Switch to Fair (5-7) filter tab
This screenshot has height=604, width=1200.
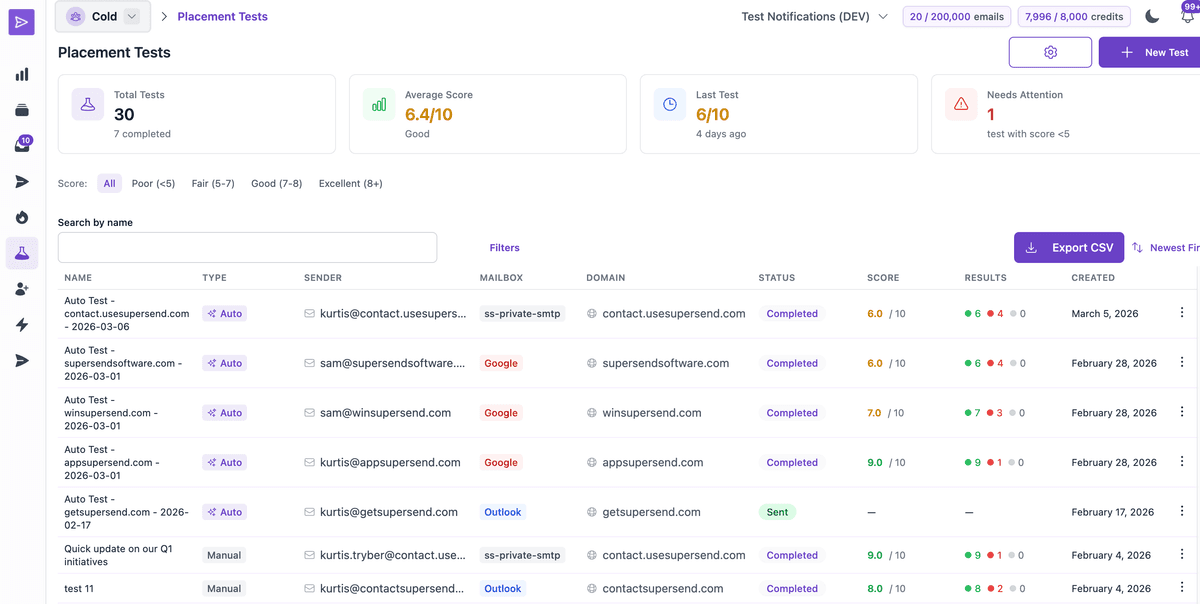[212, 183]
